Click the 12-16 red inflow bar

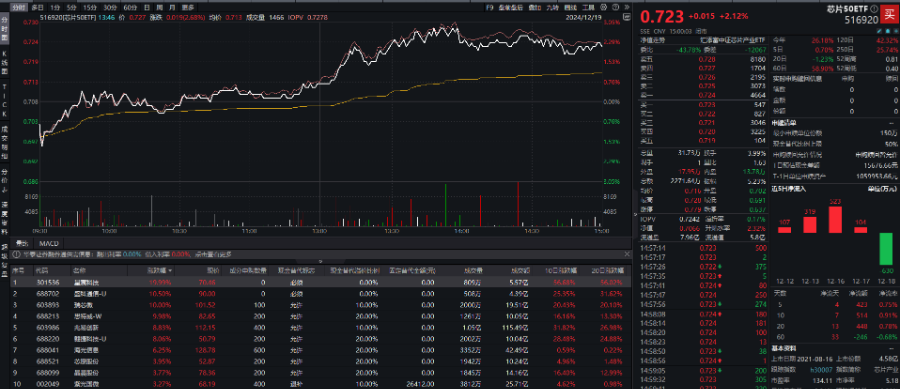click(x=835, y=219)
